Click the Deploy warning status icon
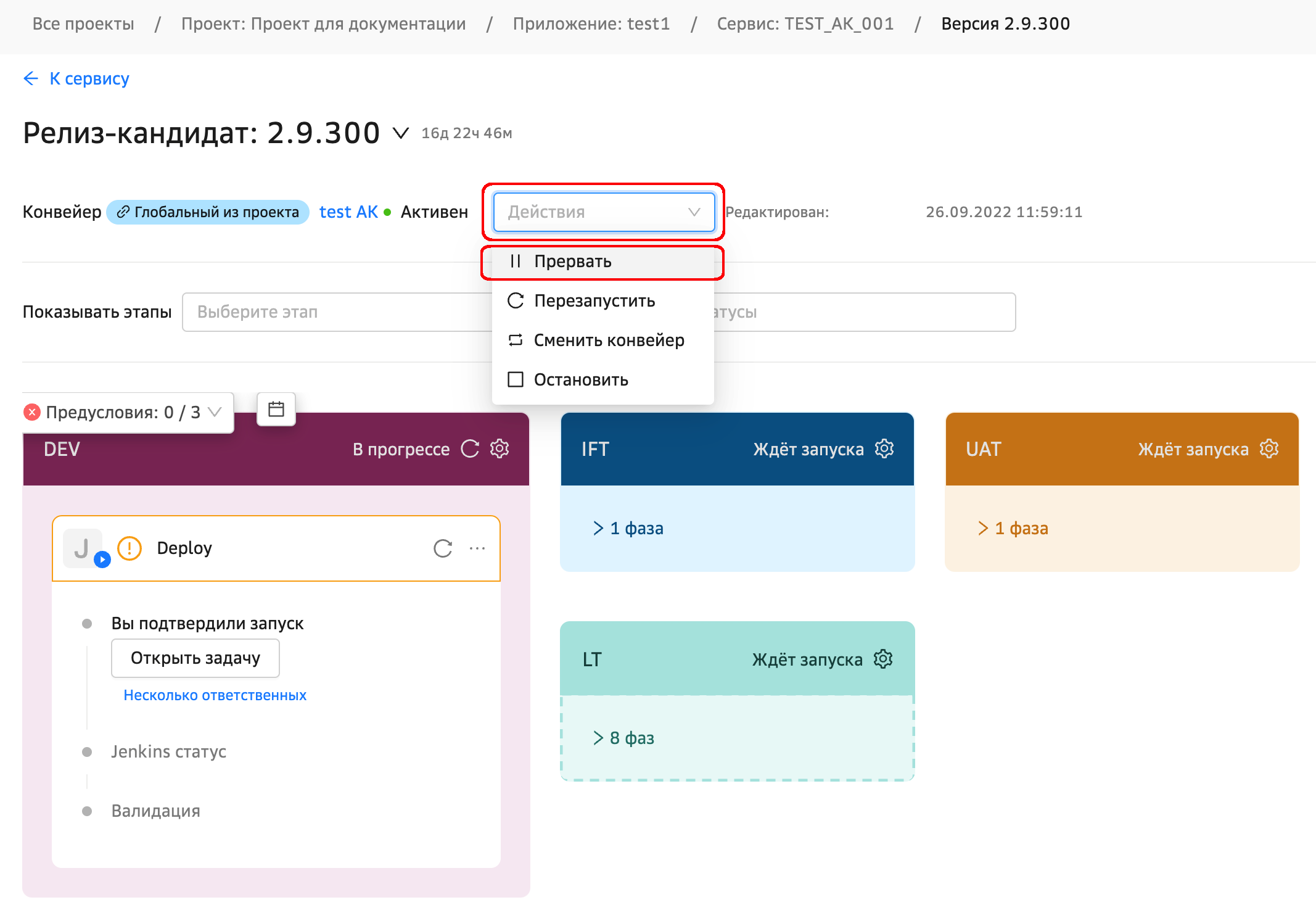1316x913 pixels. (130, 548)
